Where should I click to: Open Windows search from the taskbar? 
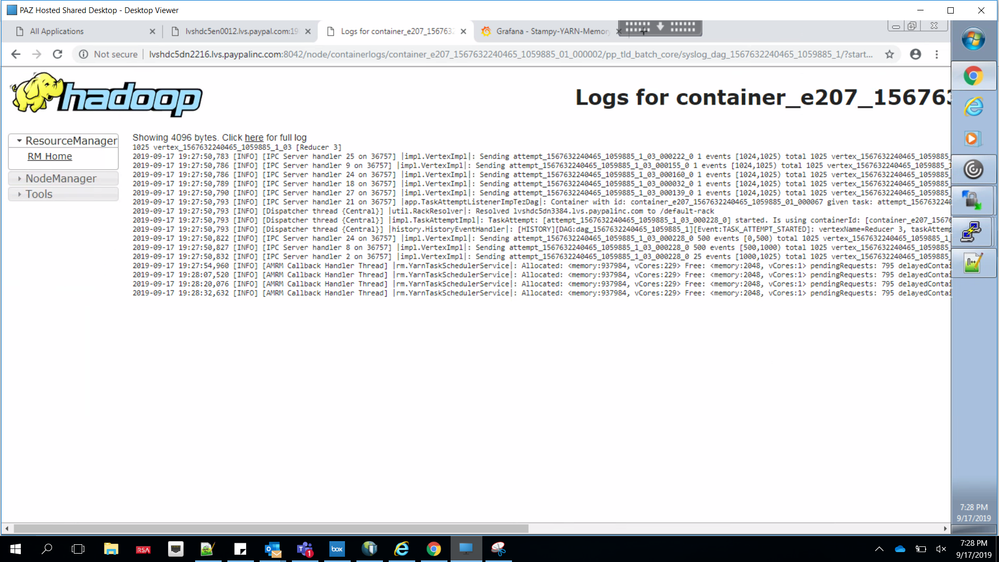[x=47, y=549]
